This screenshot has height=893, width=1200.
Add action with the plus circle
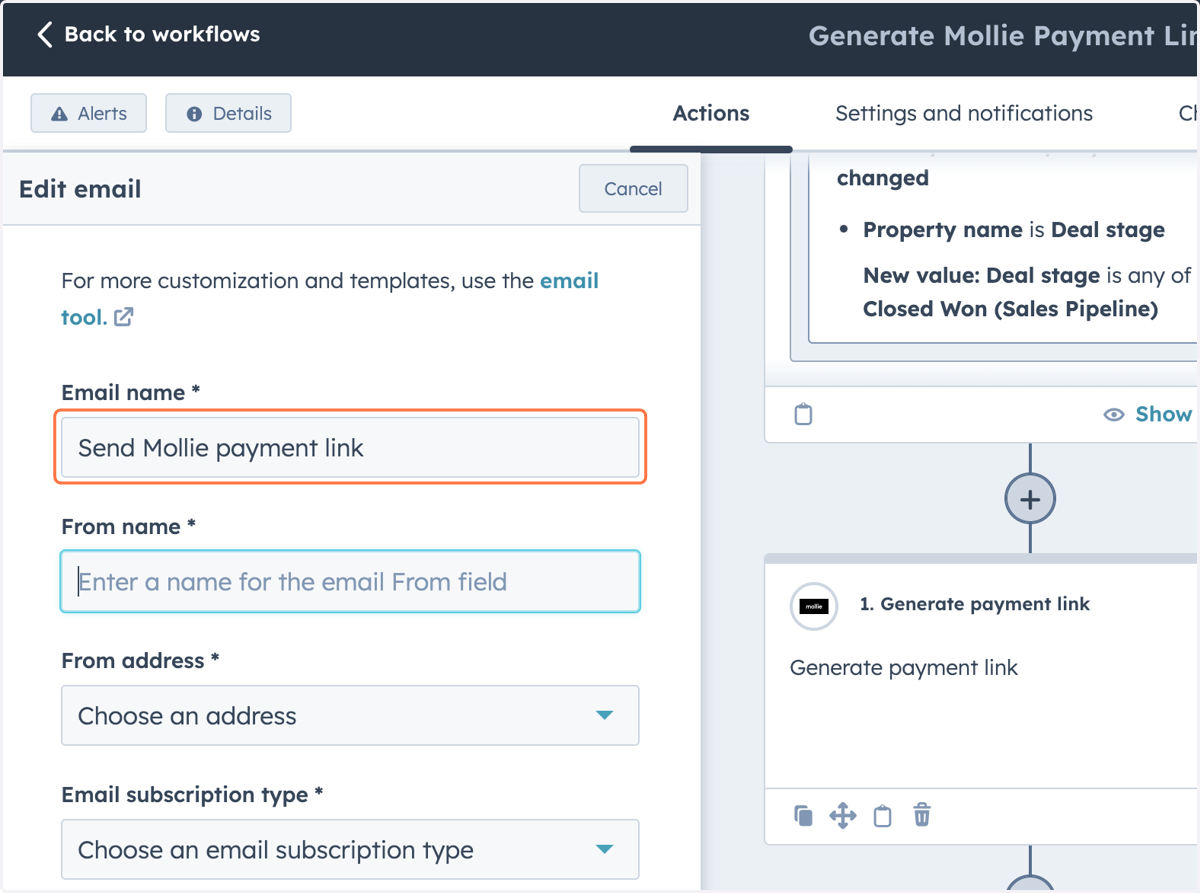(x=1030, y=499)
